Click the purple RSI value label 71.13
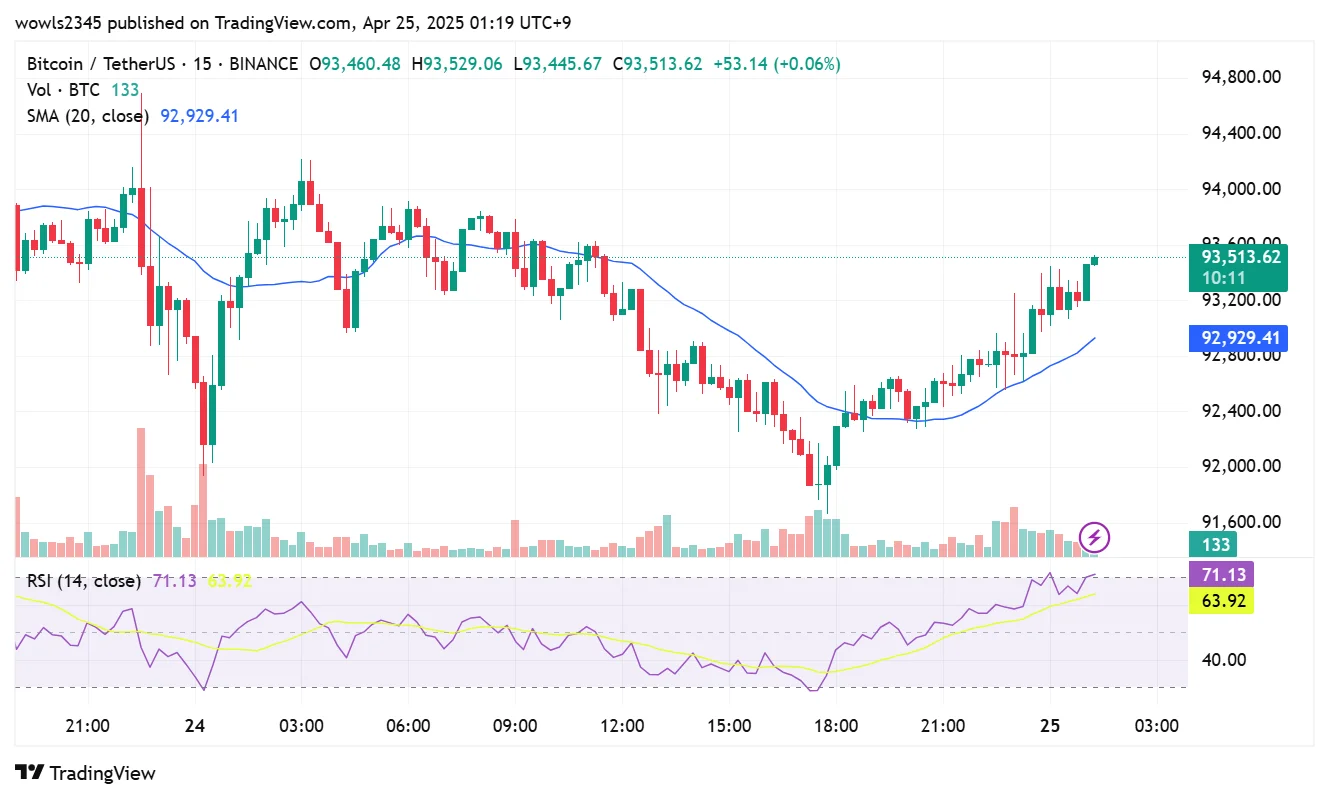1329x799 pixels. point(1220,575)
